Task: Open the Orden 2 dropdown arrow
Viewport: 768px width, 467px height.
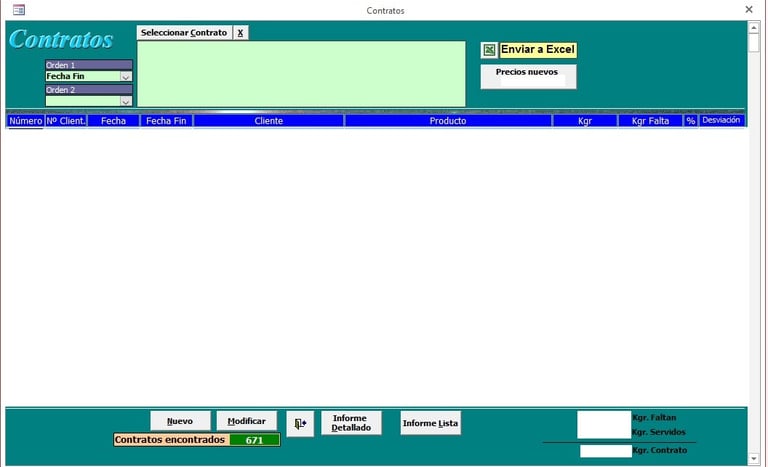Action: click(x=126, y=101)
